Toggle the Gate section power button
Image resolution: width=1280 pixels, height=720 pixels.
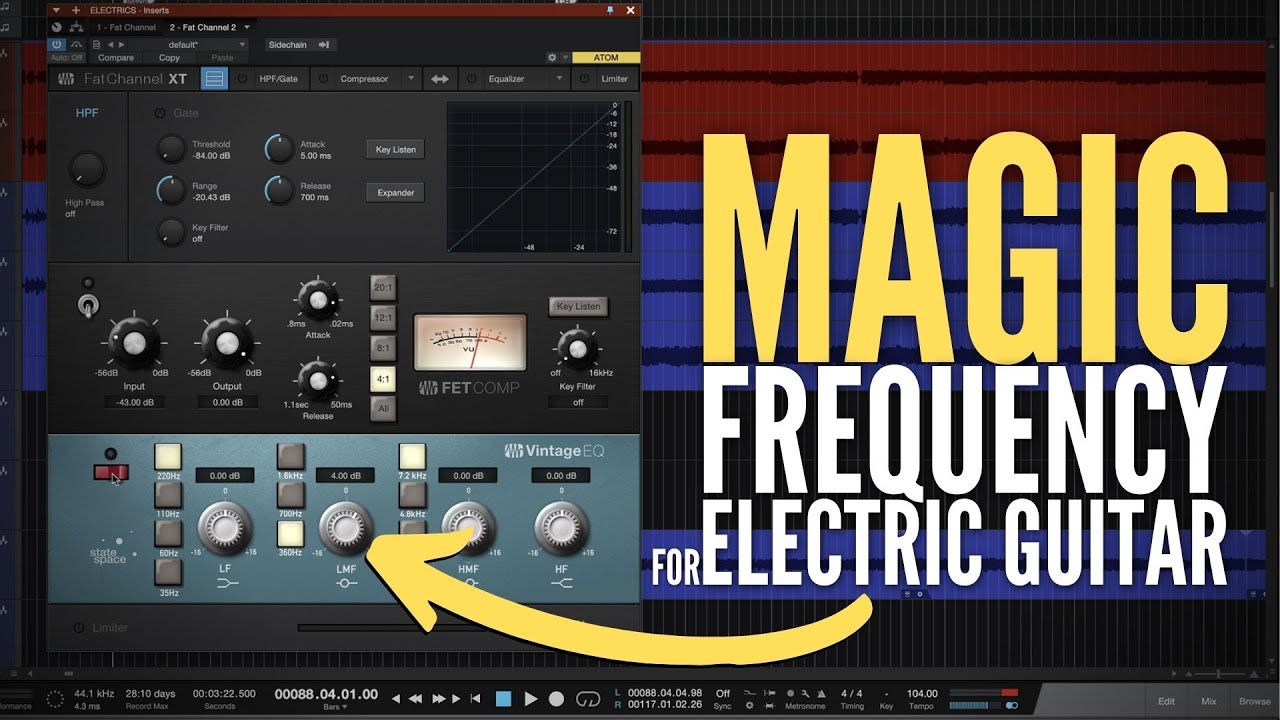pos(160,113)
